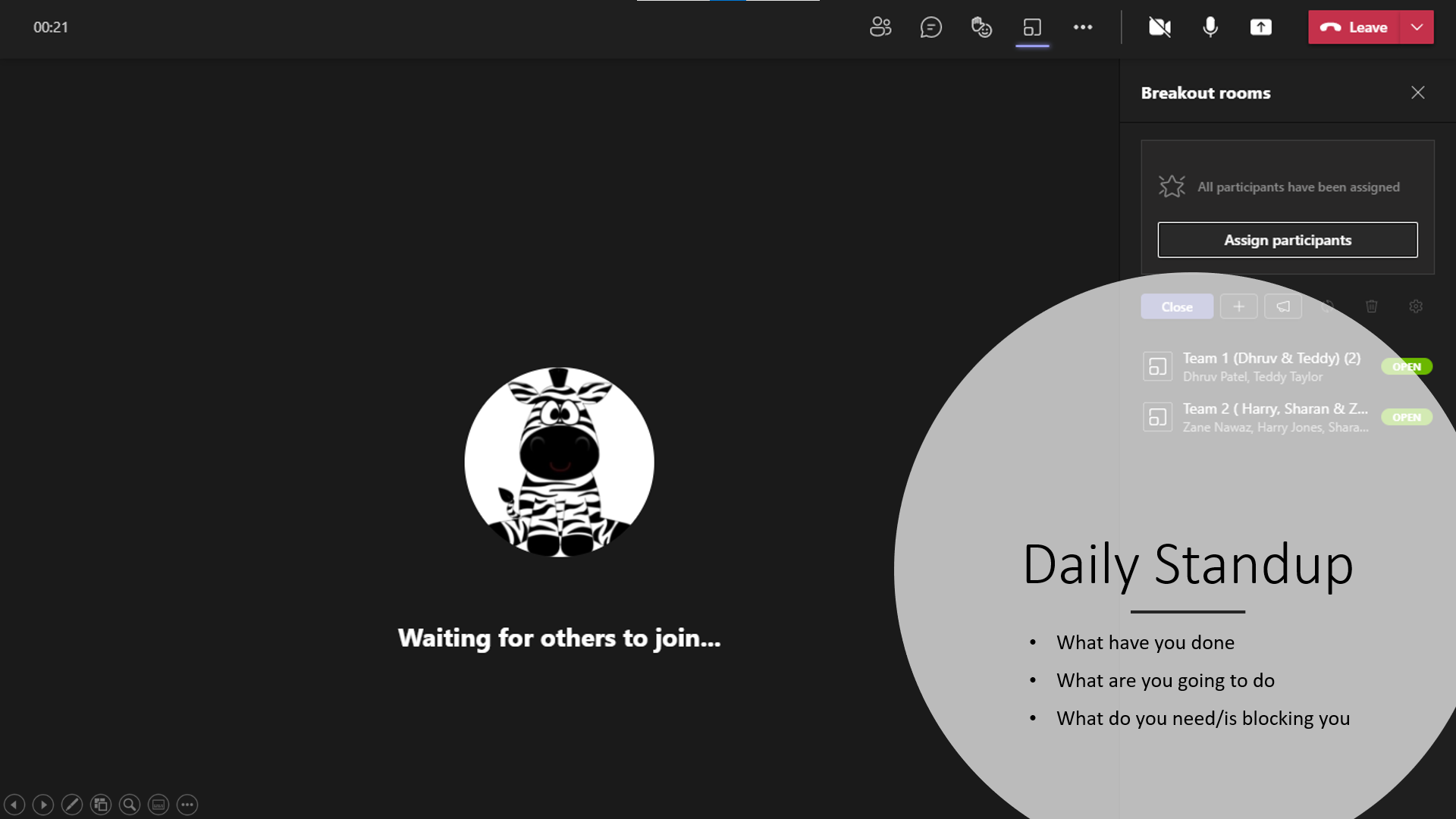
Task: Click 'What are you going to do' bullet
Action: pyautogui.click(x=1166, y=680)
